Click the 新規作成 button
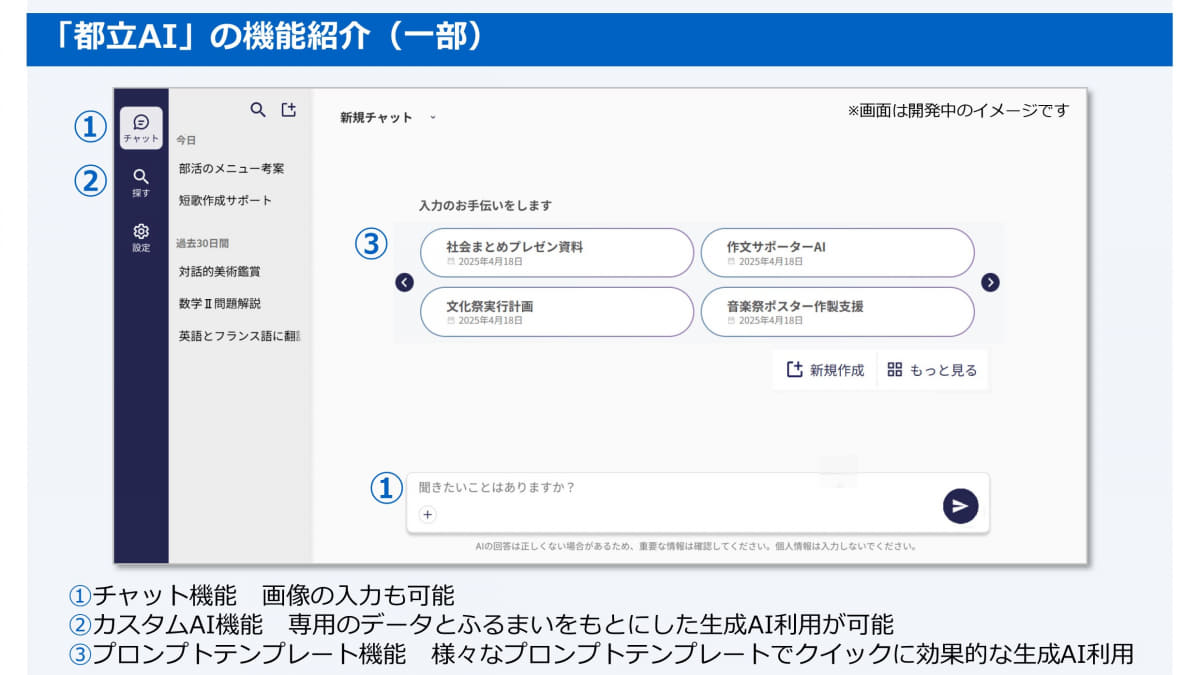The image size is (1200, 675). coord(825,370)
